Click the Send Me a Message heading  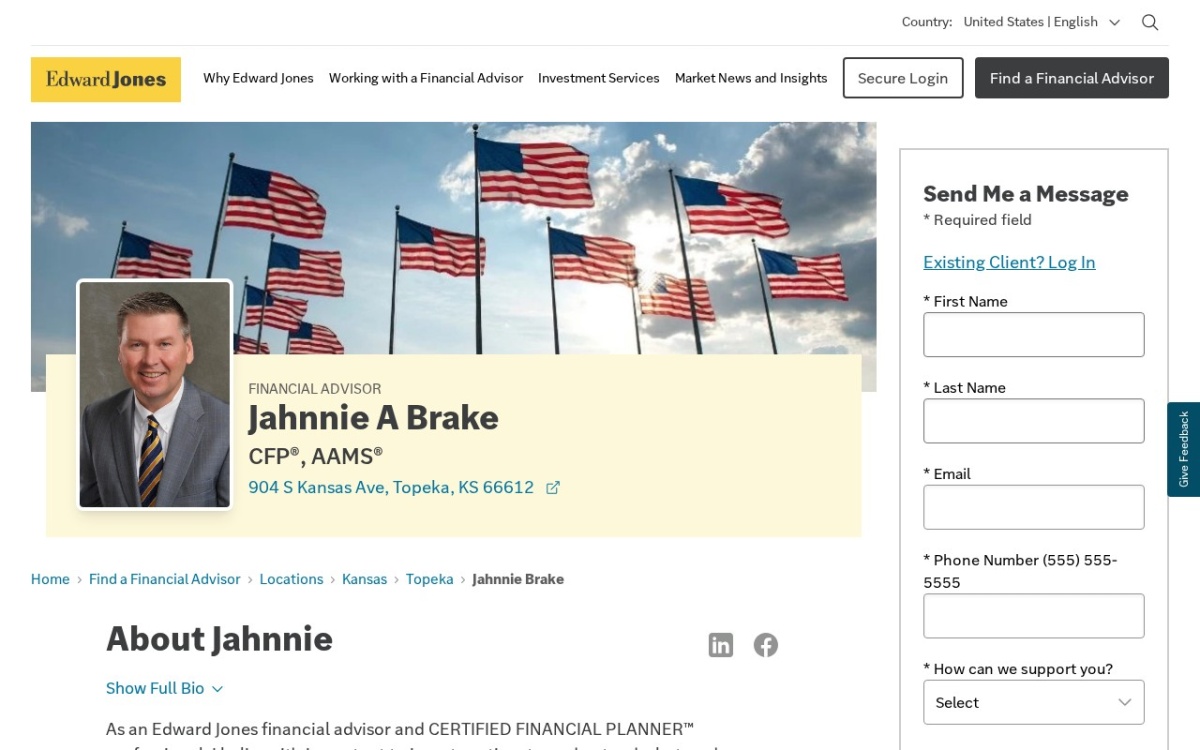pos(1025,194)
